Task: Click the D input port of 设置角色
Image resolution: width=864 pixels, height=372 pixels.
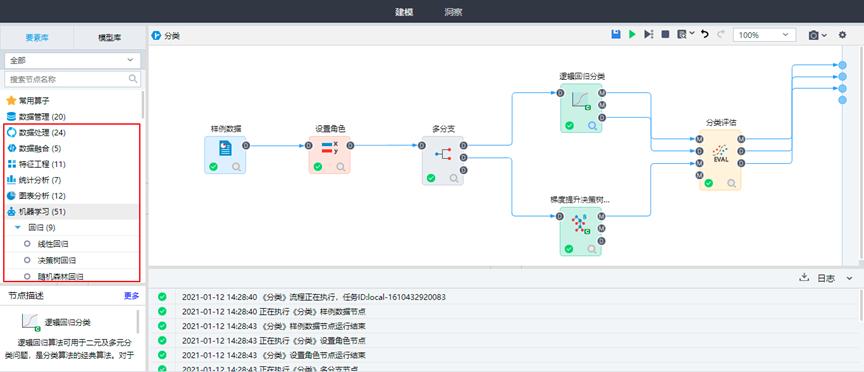Action: [x=309, y=145]
